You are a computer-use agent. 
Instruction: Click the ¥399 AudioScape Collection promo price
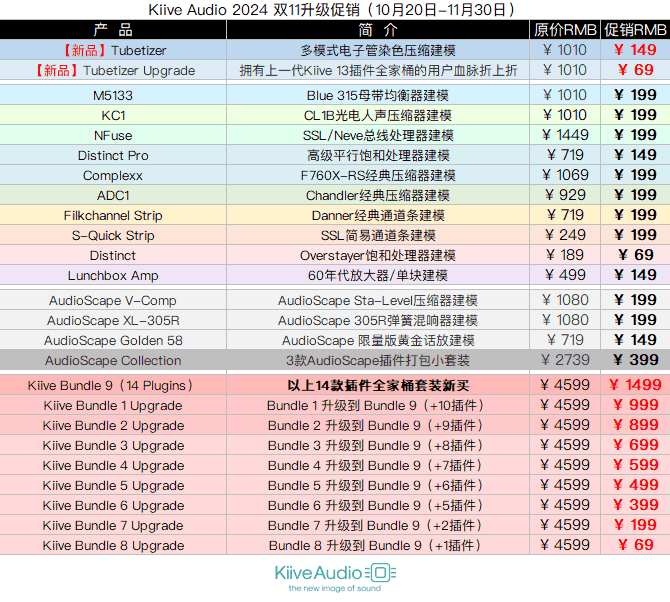[x=635, y=360]
